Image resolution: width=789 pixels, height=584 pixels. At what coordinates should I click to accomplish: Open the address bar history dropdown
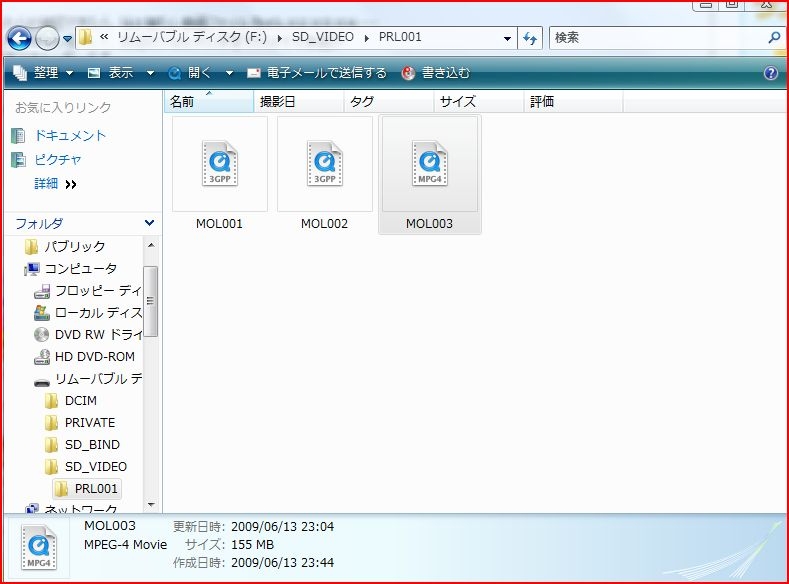(x=507, y=38)
